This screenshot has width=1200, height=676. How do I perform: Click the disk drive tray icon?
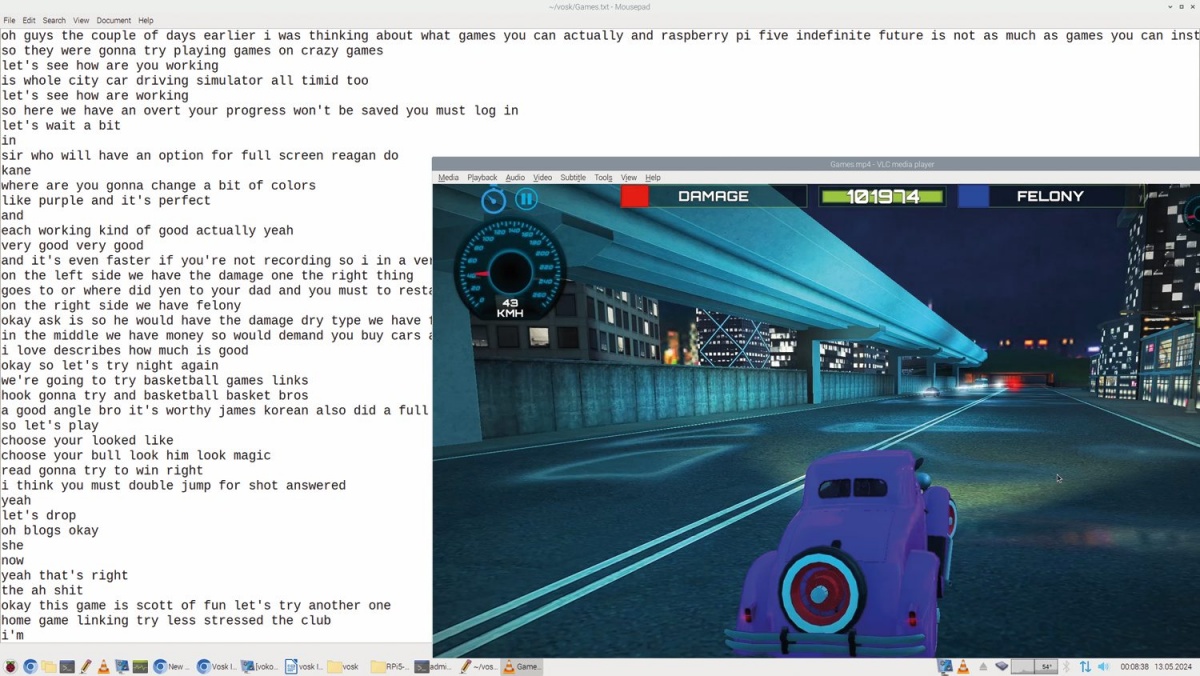point(1002,666)
